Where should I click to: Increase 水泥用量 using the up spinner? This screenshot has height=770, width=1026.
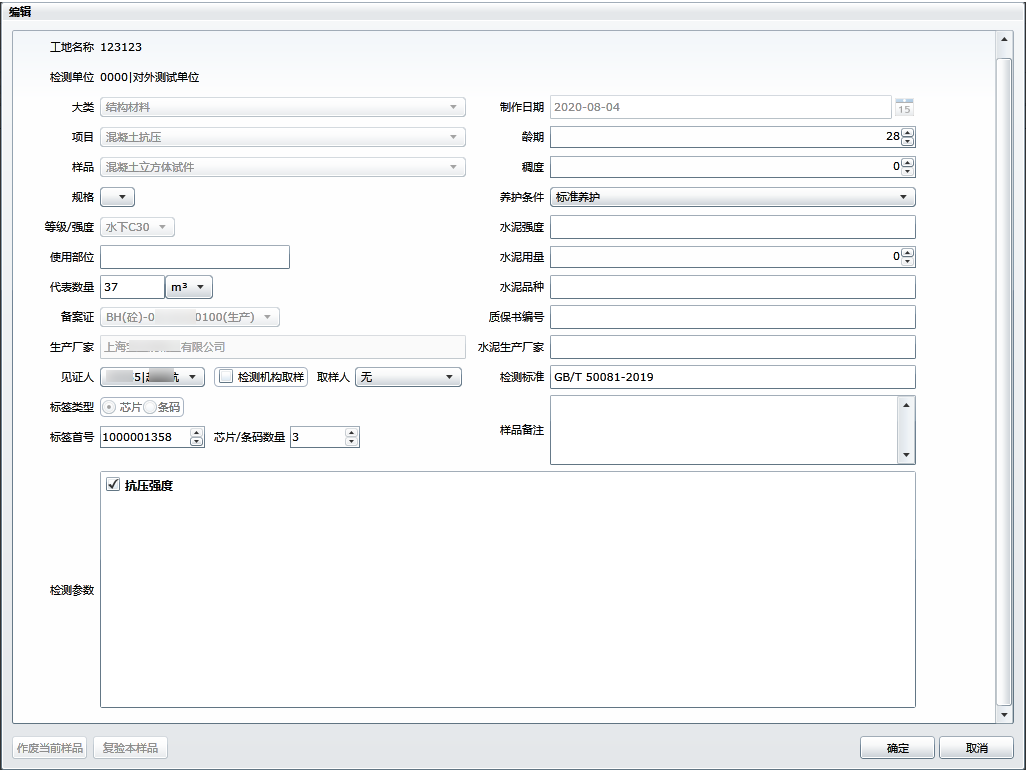(x=907, y=252)
